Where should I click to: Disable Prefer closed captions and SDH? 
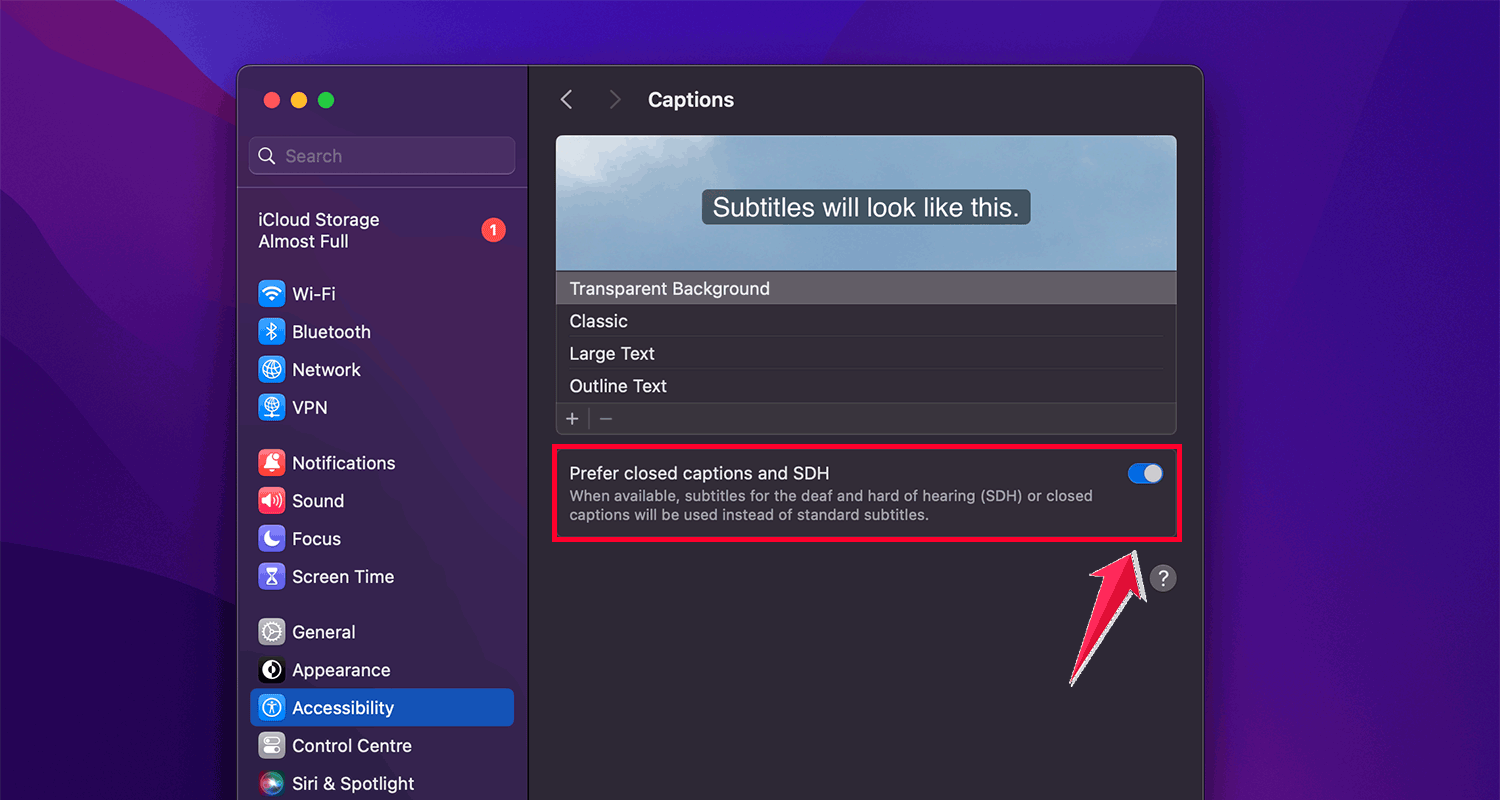point(1145,473)
